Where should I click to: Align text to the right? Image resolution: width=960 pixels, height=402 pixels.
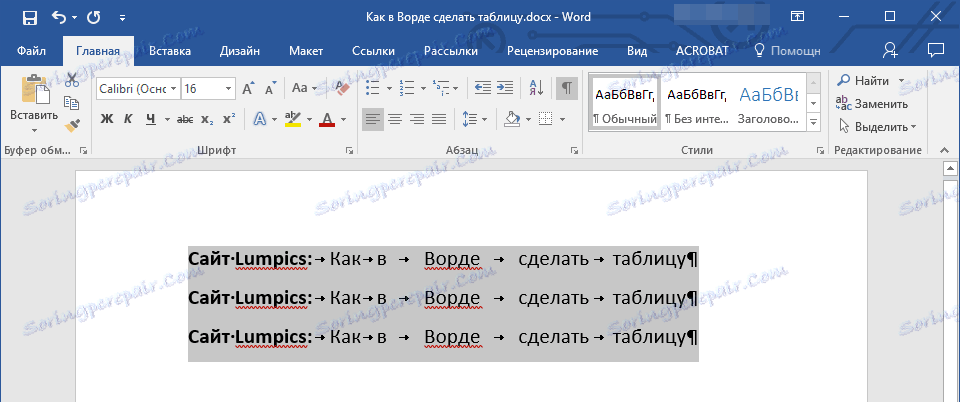[x=417, y=119]
